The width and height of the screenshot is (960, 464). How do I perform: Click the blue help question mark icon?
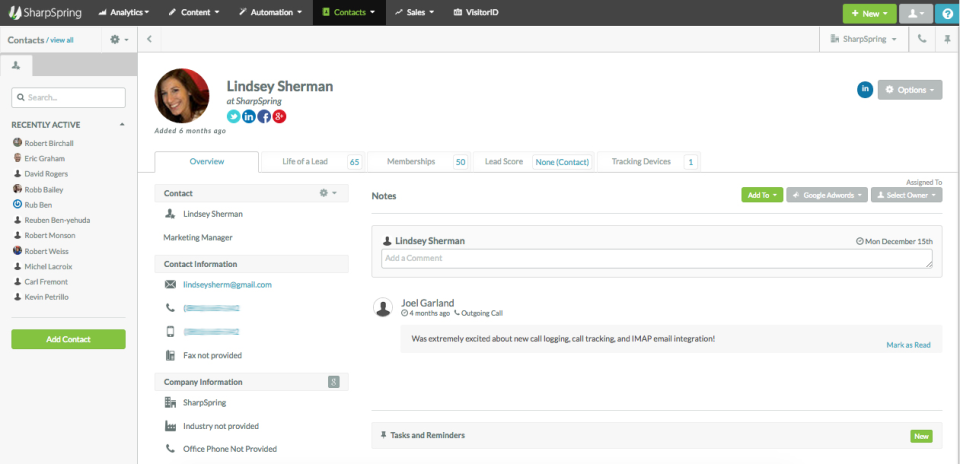(x=947, y=13)
